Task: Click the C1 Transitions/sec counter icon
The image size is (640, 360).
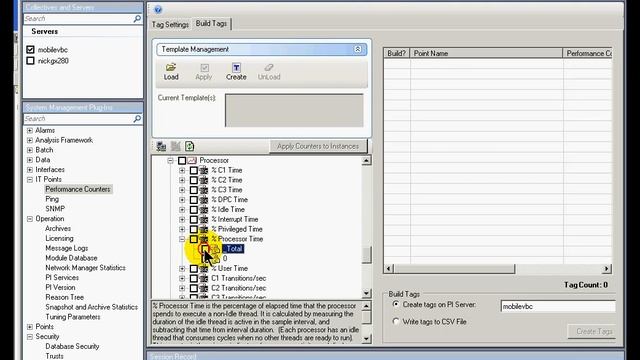Action: [204, 278]
